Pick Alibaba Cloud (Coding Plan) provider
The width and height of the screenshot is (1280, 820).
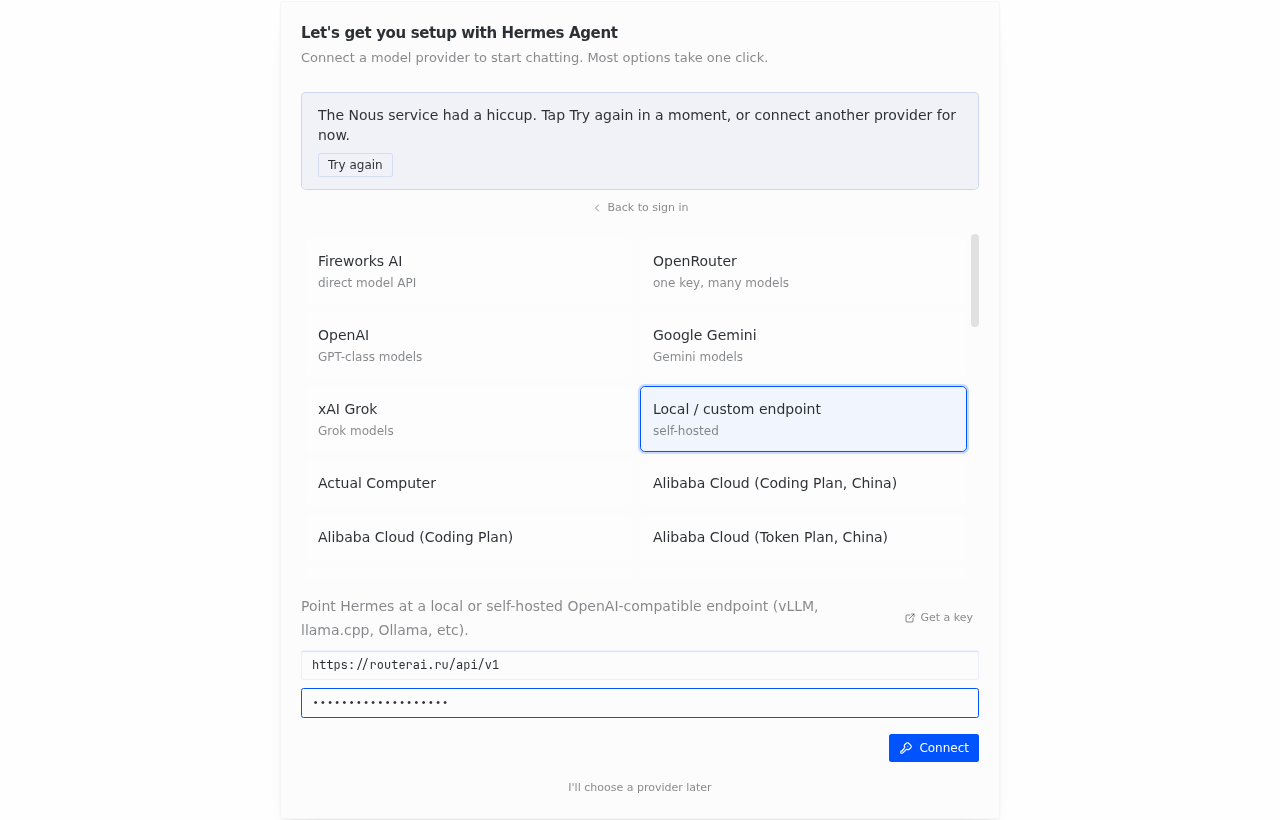(x=470, y=537)
